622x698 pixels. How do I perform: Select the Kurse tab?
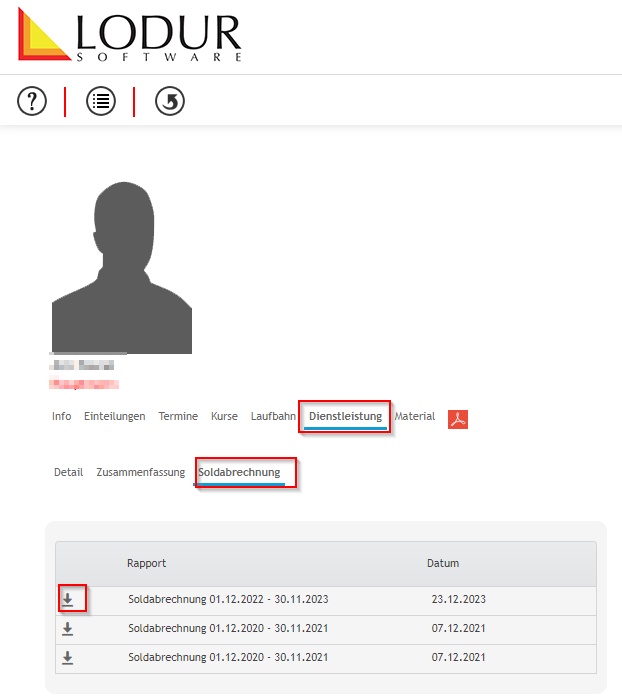224,416
